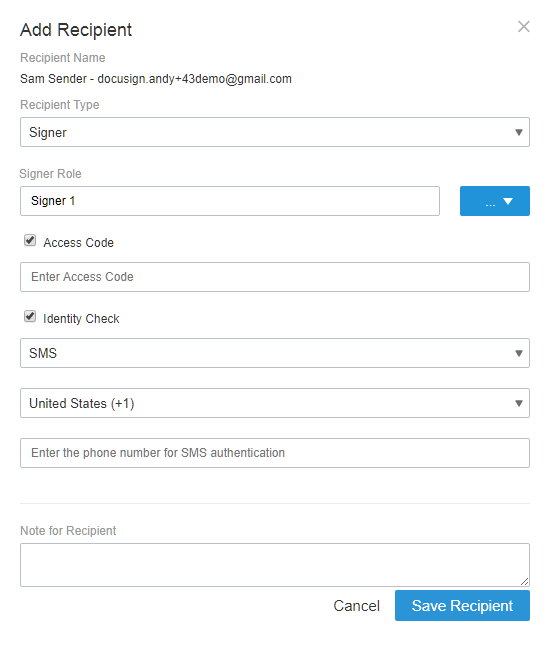Click the Add Recipient heading
This screenshot has height=664, width=550.
[76, 30]
